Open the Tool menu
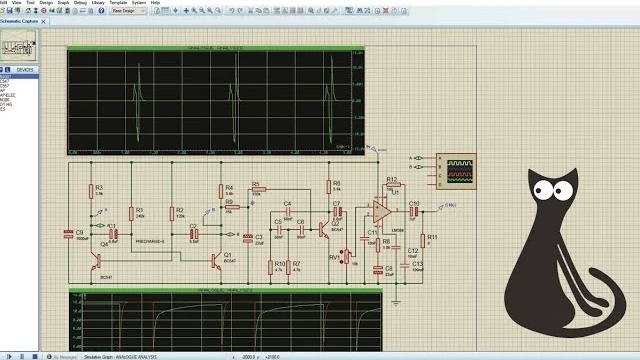 pyautogui.click(x=31, y=2)
